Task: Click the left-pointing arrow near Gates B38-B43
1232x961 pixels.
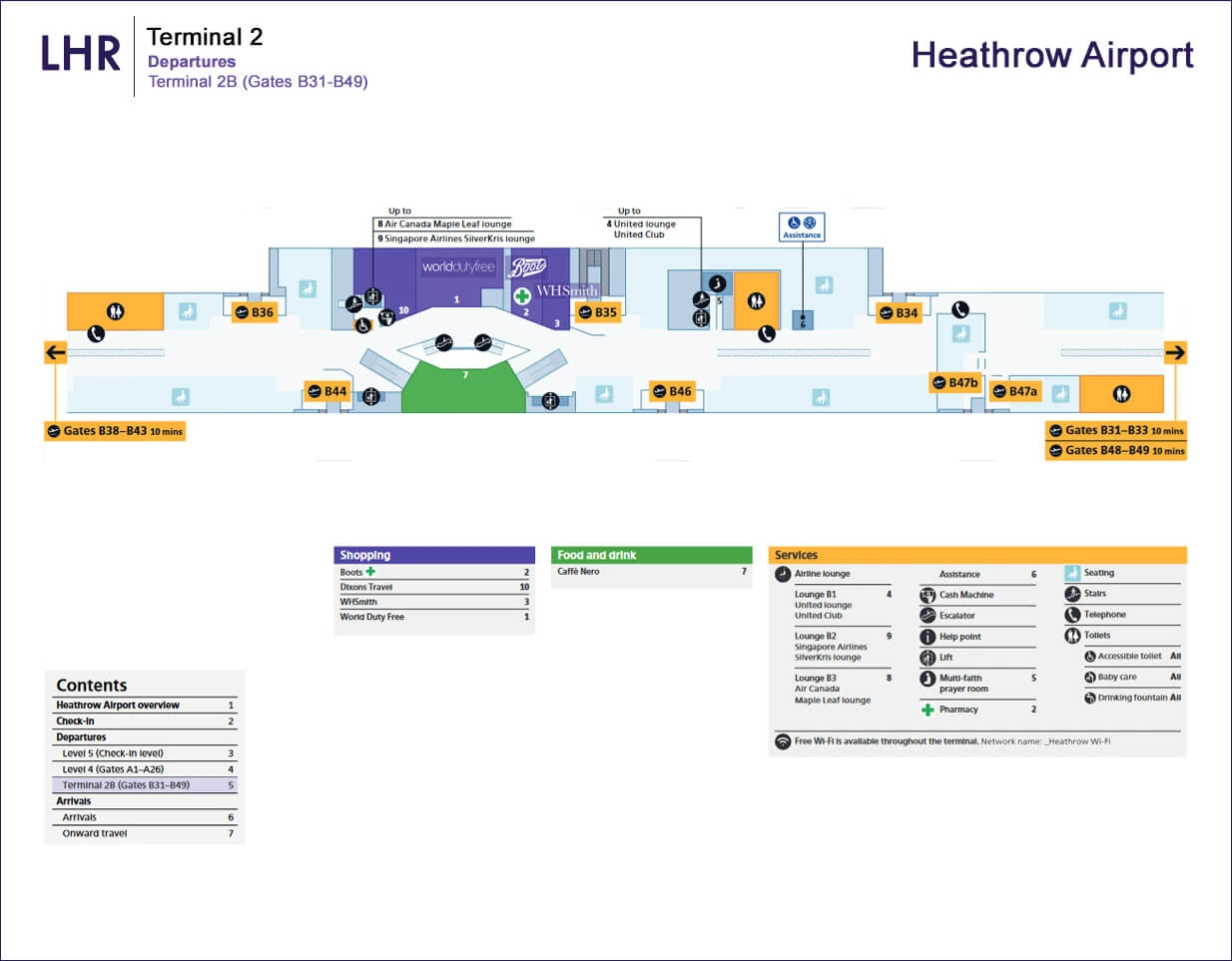Action: (55, 351)
